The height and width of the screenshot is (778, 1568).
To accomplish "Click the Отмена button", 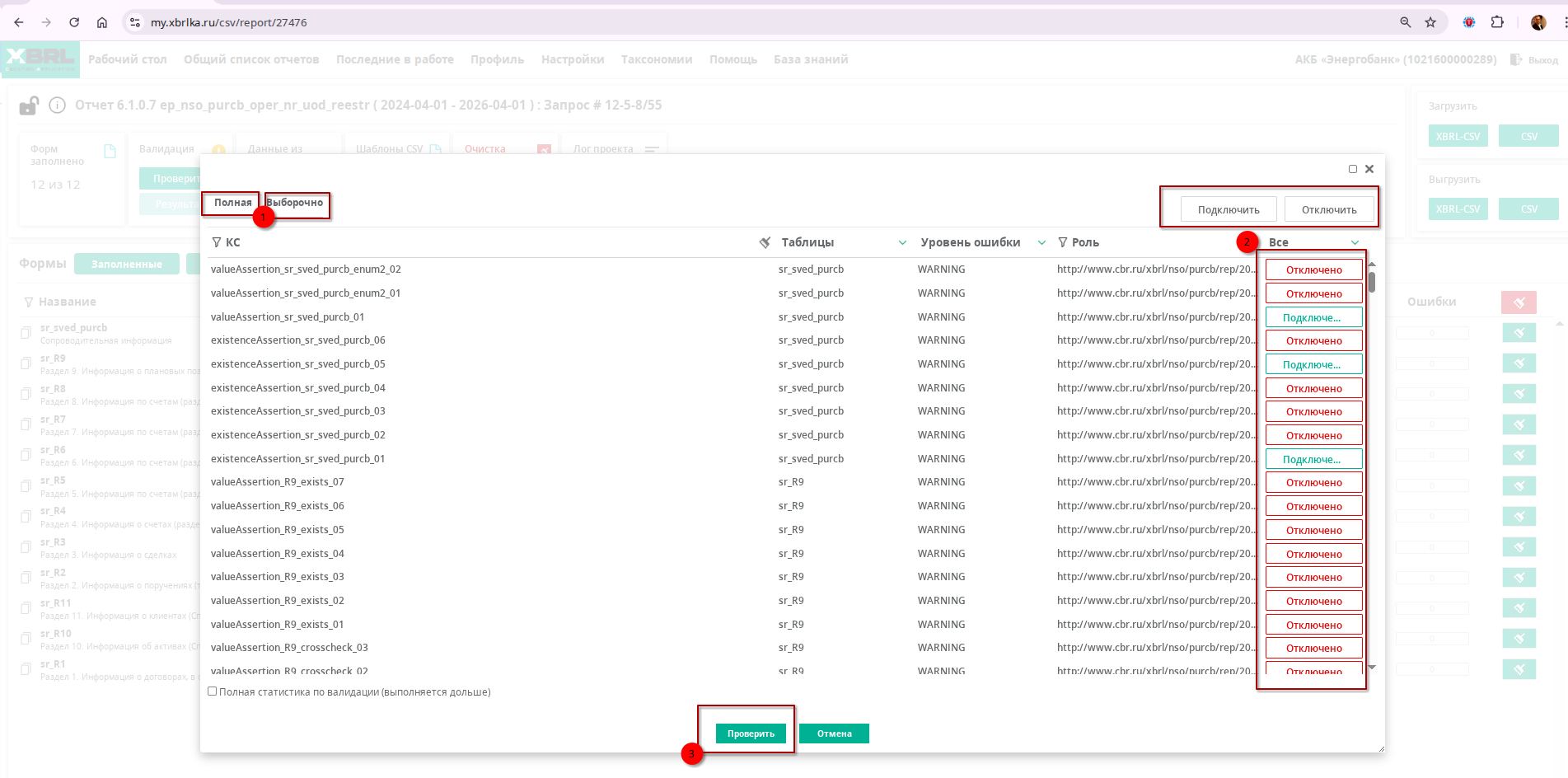I will [834, 733].
